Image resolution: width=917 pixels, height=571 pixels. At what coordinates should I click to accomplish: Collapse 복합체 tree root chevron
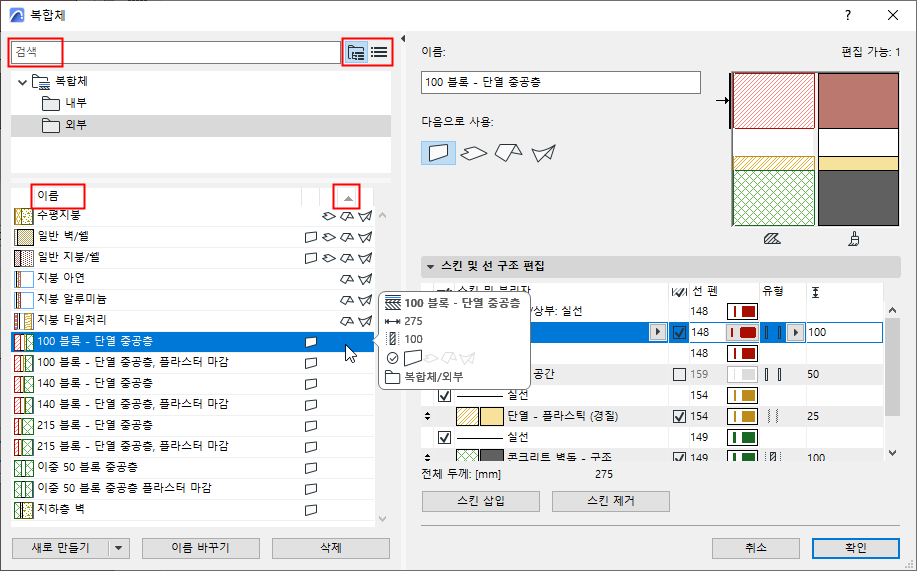point(22,82)
